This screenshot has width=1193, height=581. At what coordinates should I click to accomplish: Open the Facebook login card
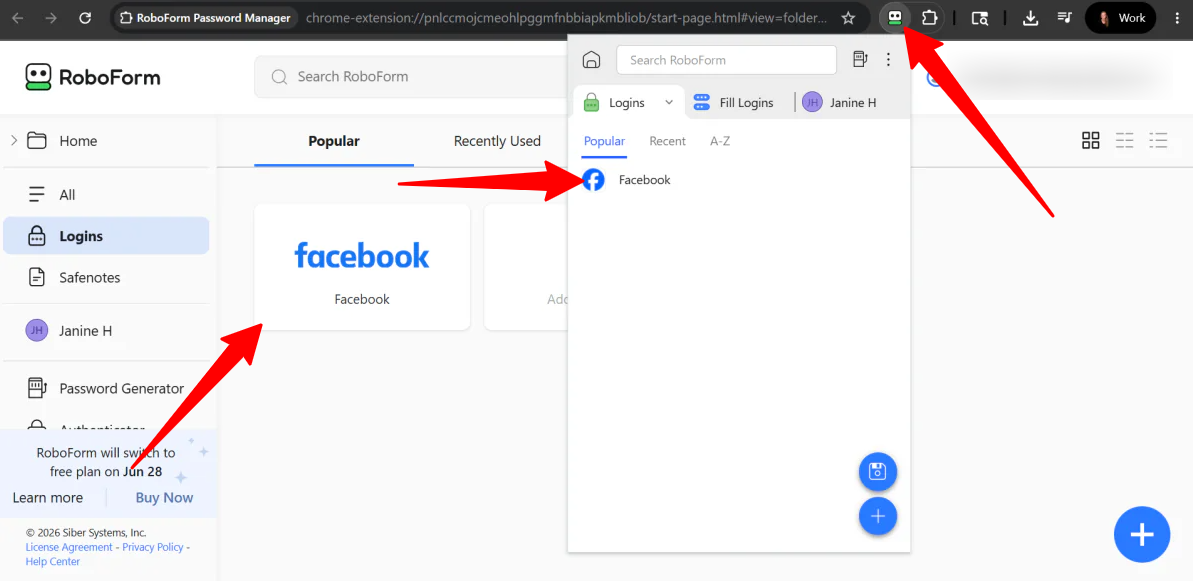pyautogui.click(x=362, y=267)
